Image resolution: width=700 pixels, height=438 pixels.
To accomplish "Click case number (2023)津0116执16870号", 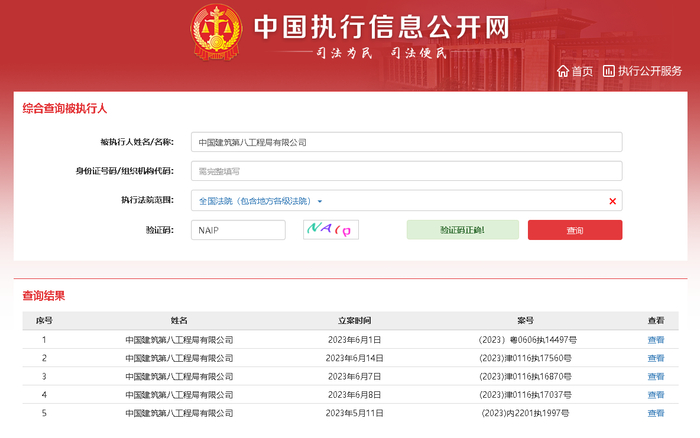I will click(x=525, y=376).
